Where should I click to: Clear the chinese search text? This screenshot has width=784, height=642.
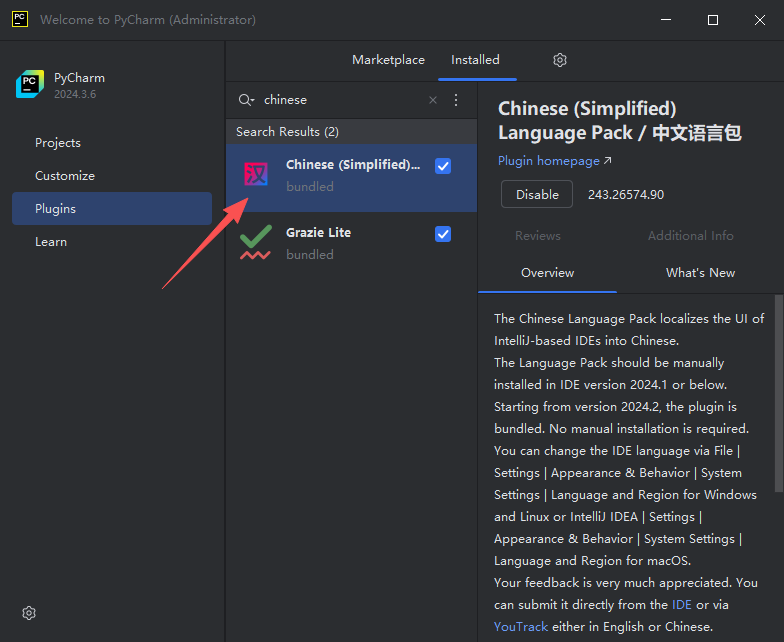pos(433,100)
